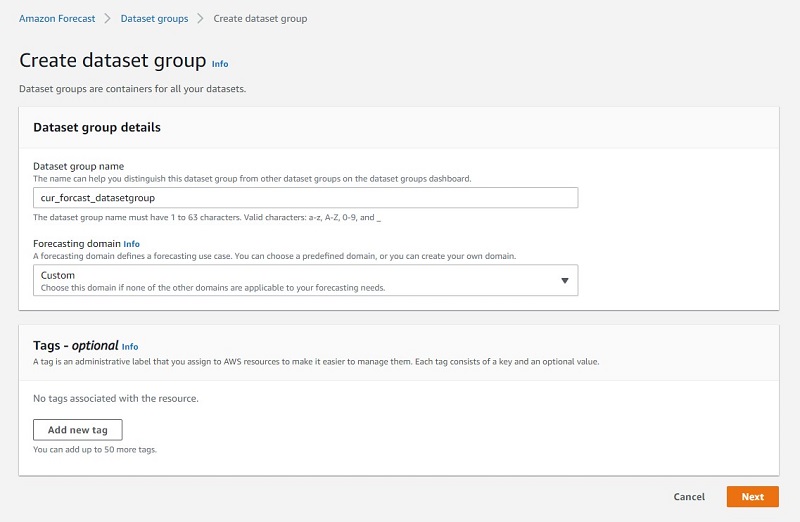Image resolution: width=800 pixels, height=522 pixels.
Task: Click the valid characters hint below name field
Action: point(207,217)
